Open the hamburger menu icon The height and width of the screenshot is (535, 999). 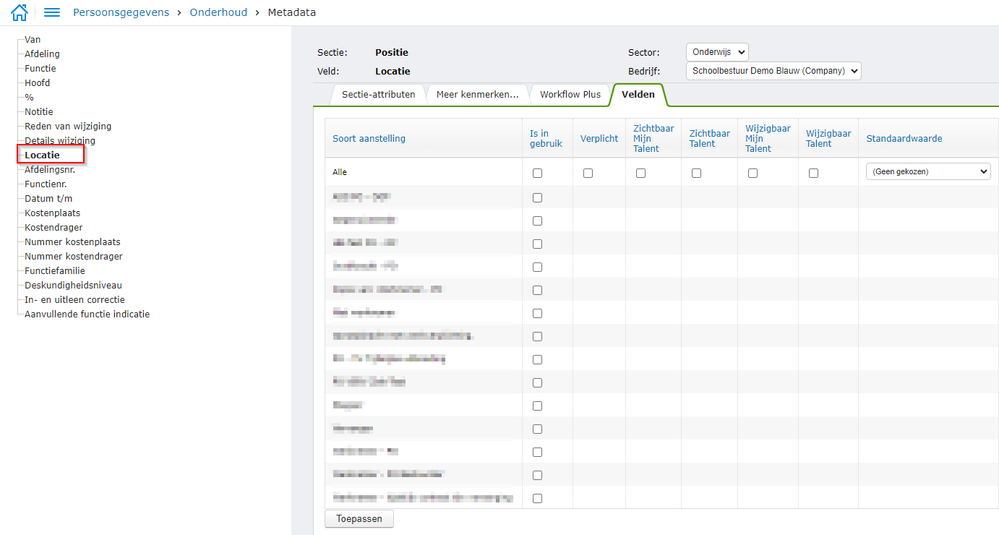(52, 12)
